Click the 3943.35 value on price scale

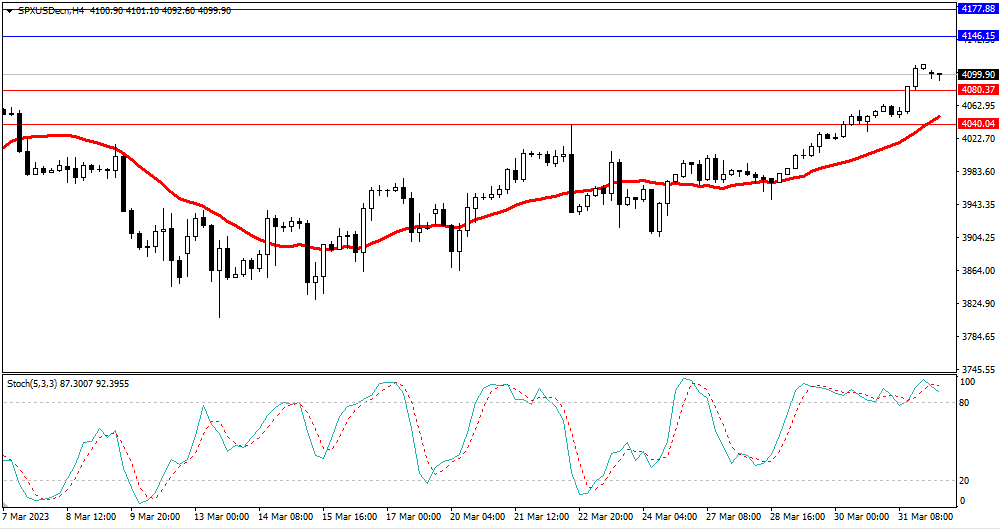(x=978, y=205)
